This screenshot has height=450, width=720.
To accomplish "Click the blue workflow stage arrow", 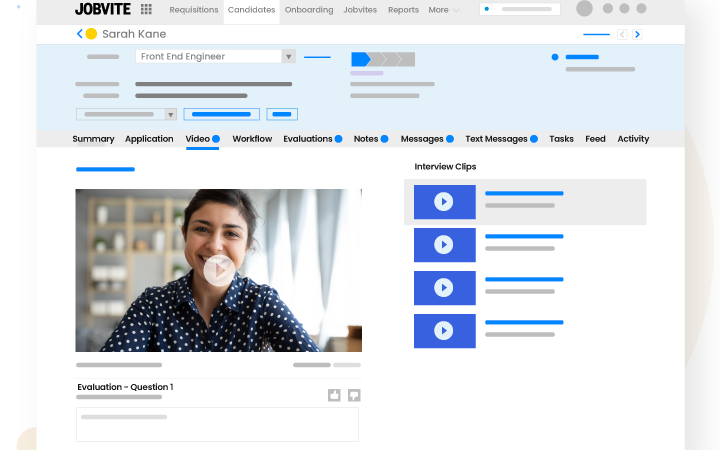I will [x=360, y=59].
